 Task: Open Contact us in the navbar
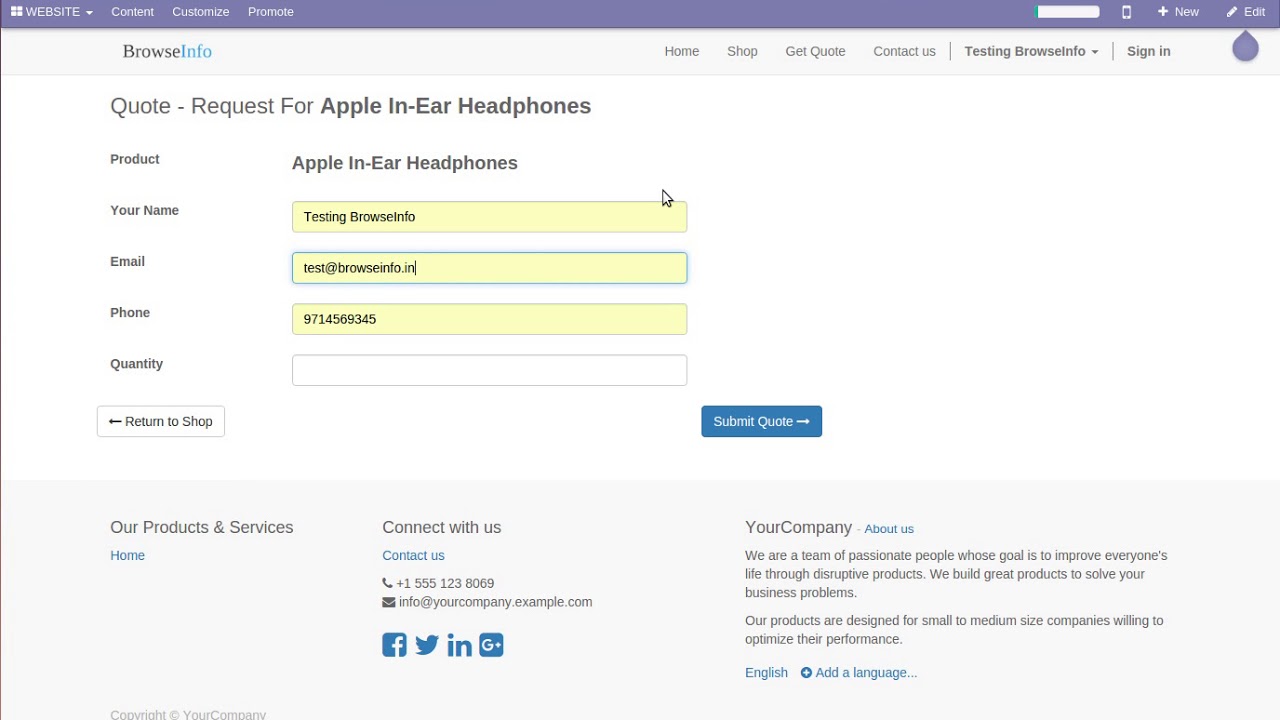point(904,51)
